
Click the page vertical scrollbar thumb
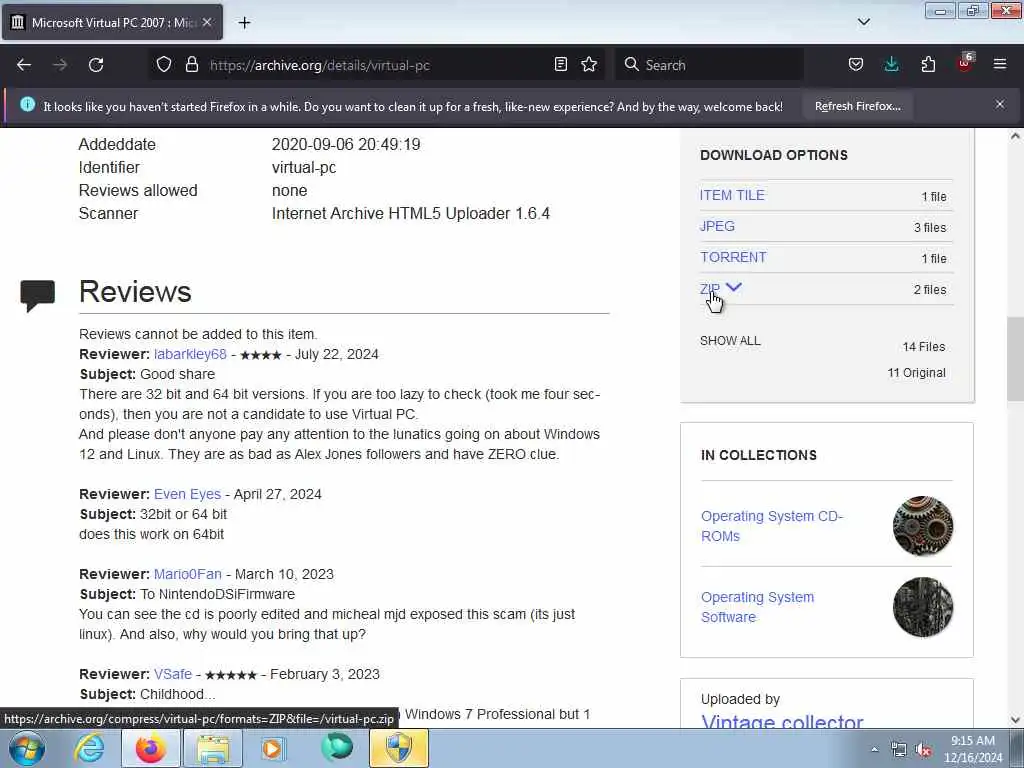pos(1015,359)
